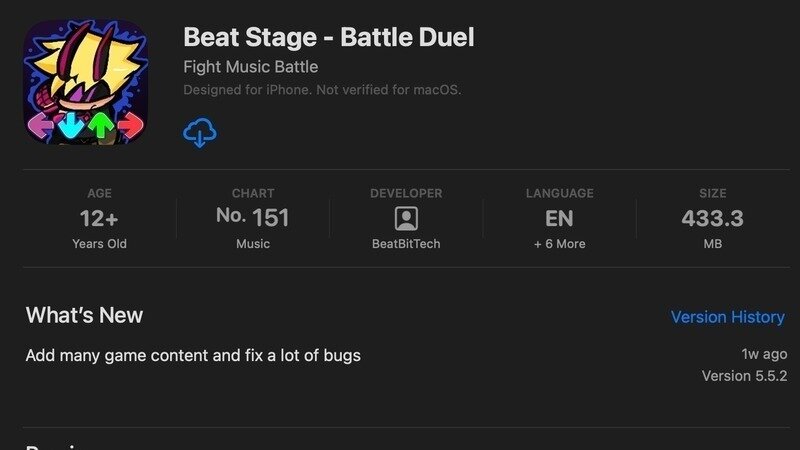Viewport: 800px width, 450px height.
Task: Click the DEVELOPER column header
Action: (406, 193)
